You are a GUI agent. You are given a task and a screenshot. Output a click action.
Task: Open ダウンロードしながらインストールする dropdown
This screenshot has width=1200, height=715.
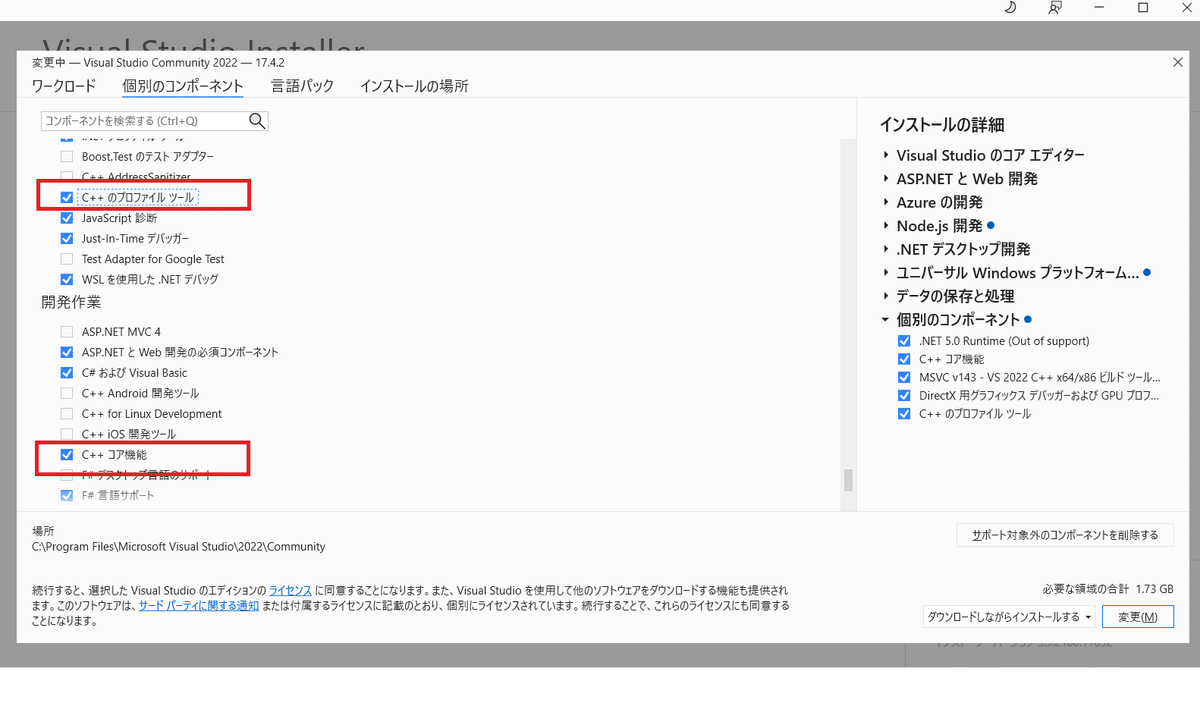(x=1009, y=617)
